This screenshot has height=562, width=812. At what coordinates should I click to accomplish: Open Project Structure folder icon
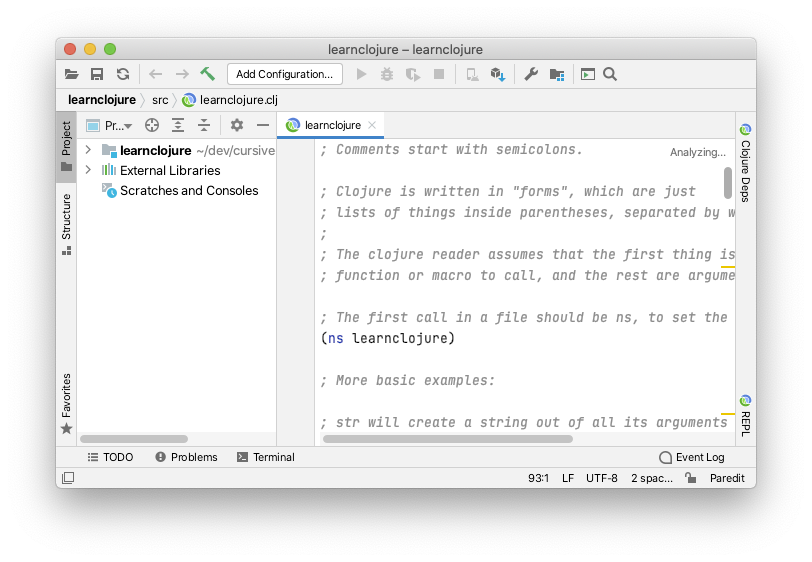pos(557,75)
